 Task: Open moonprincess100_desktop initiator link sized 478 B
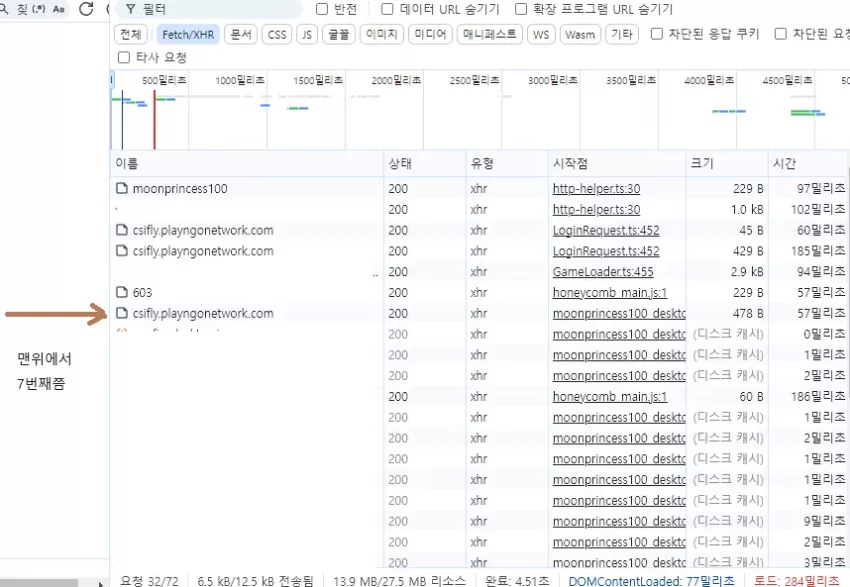(619, 313)
